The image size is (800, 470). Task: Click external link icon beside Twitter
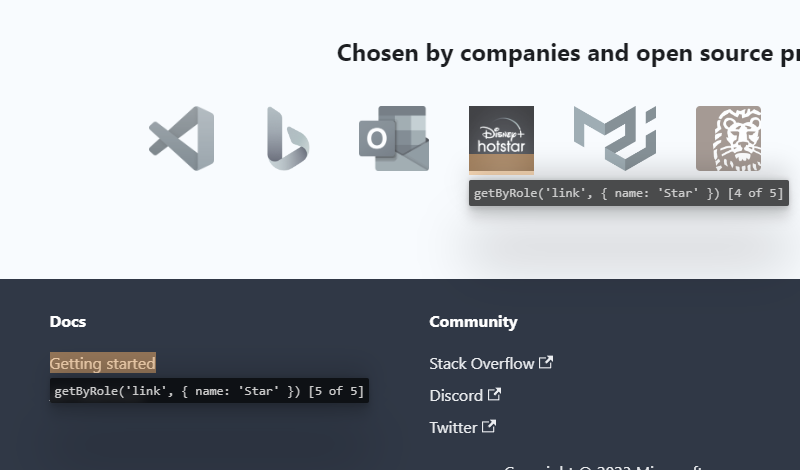[489, 426]
